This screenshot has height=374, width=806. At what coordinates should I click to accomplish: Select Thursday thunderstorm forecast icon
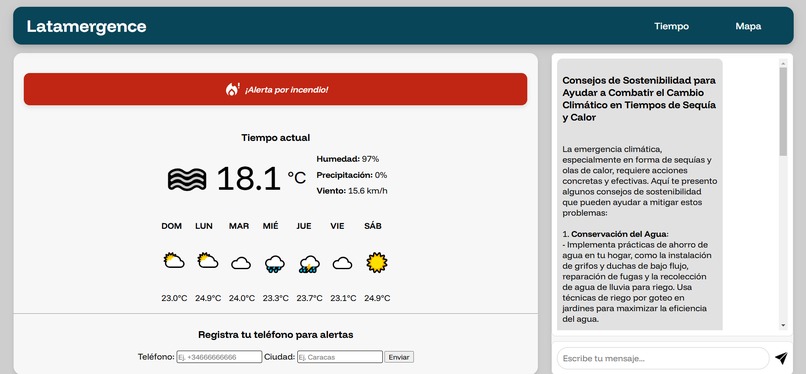(309, 264)
